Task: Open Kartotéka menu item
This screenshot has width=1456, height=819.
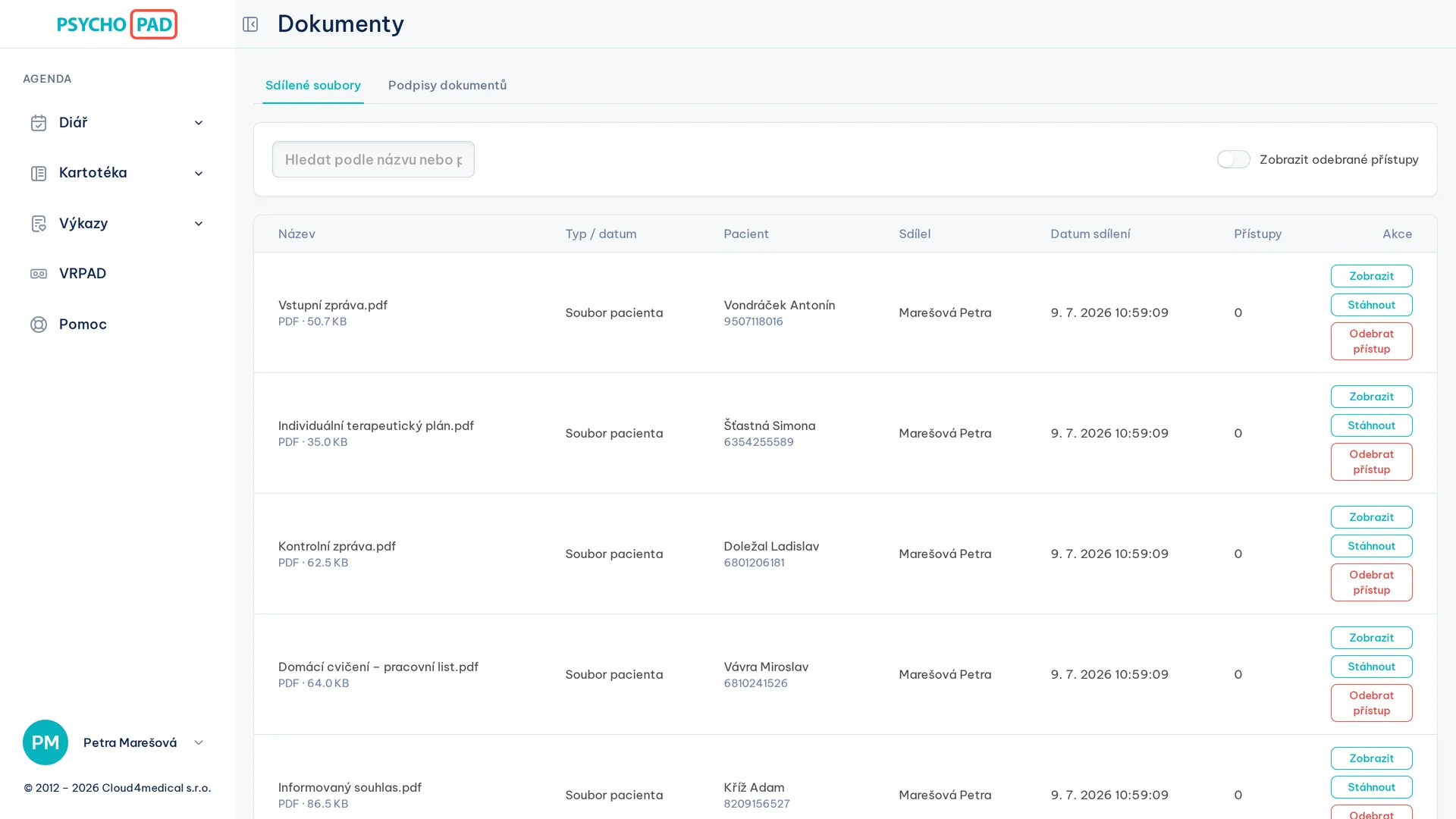Action: coord(118,173)
